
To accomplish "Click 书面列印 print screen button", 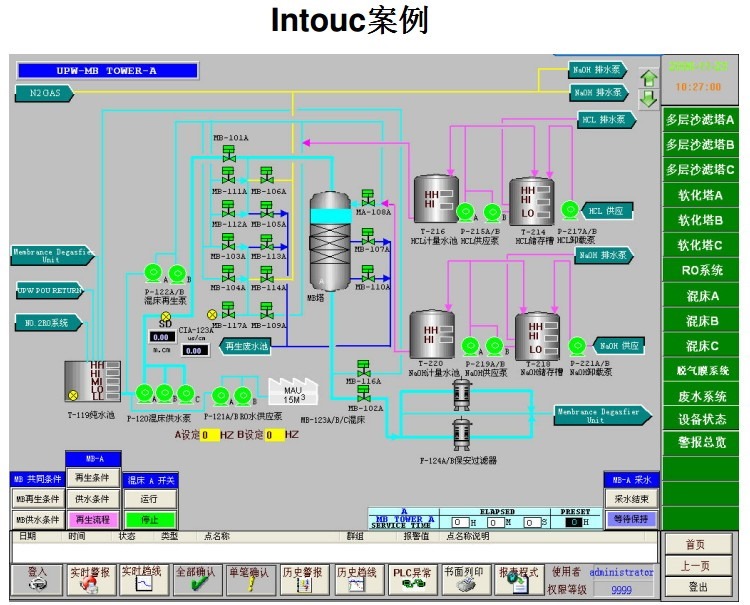I will [465, 580].
